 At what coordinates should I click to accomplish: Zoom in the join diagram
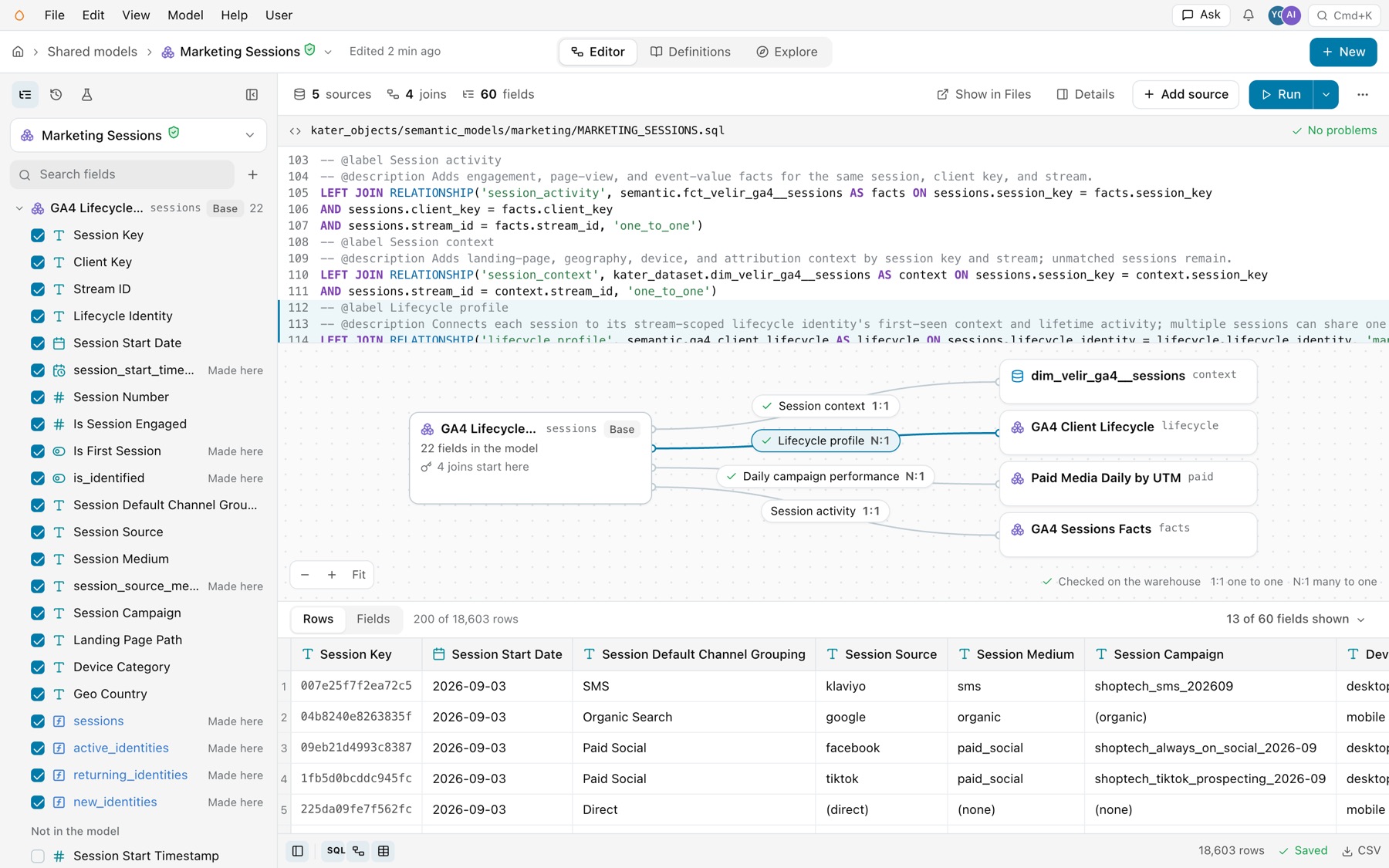click(332, 575)
